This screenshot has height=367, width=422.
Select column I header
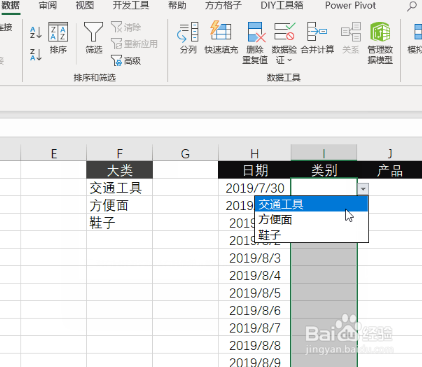click(324, 153)
